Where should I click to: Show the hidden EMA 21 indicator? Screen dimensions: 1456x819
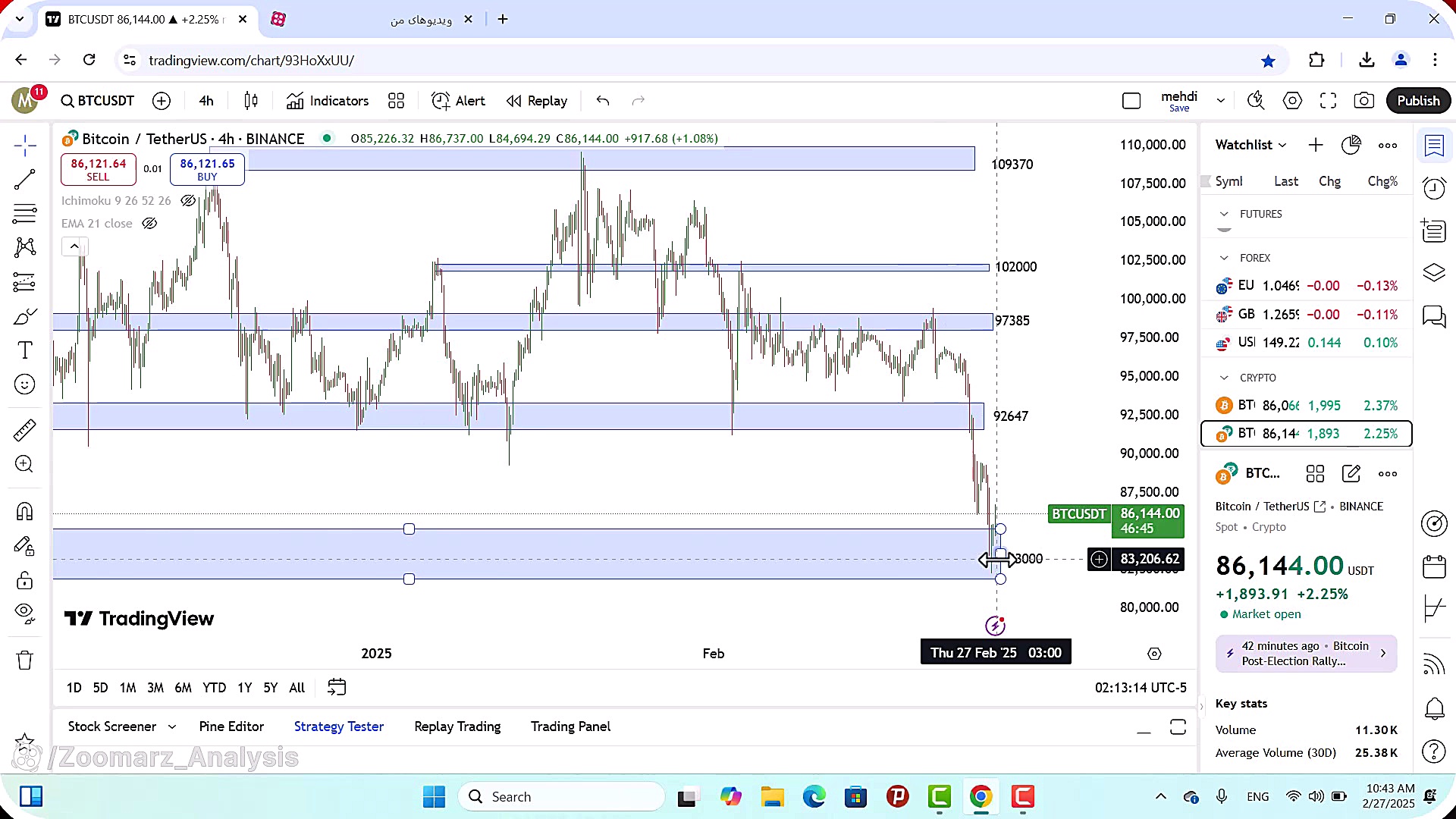(x=149, y=224)
